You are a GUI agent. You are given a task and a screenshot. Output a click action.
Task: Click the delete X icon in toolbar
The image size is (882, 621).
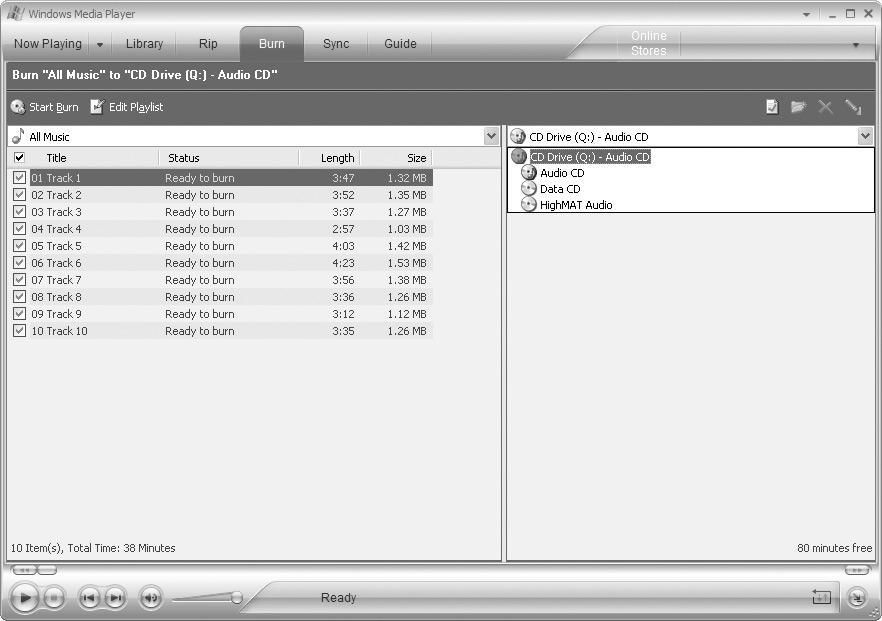tap(825, 107)
